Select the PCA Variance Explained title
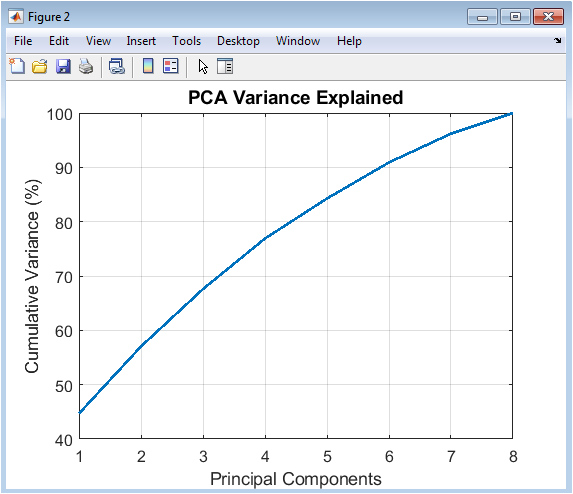This screenshot has width=573, height=494. tap(295, 98)
